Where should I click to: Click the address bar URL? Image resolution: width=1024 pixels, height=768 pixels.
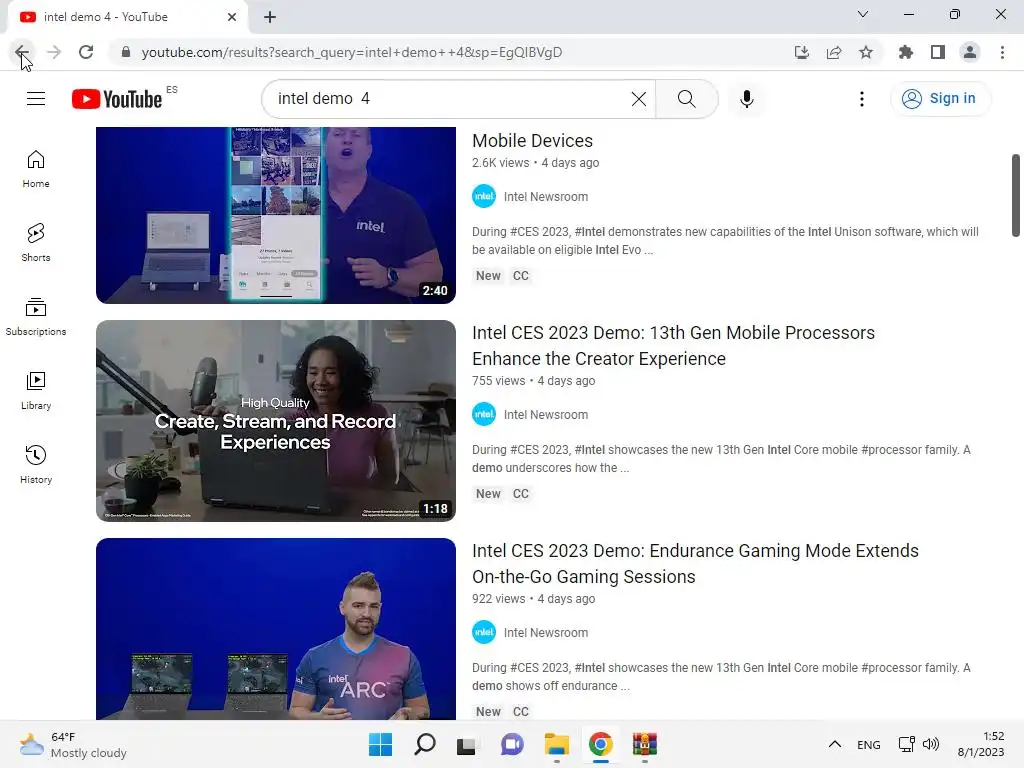(352, 52)
